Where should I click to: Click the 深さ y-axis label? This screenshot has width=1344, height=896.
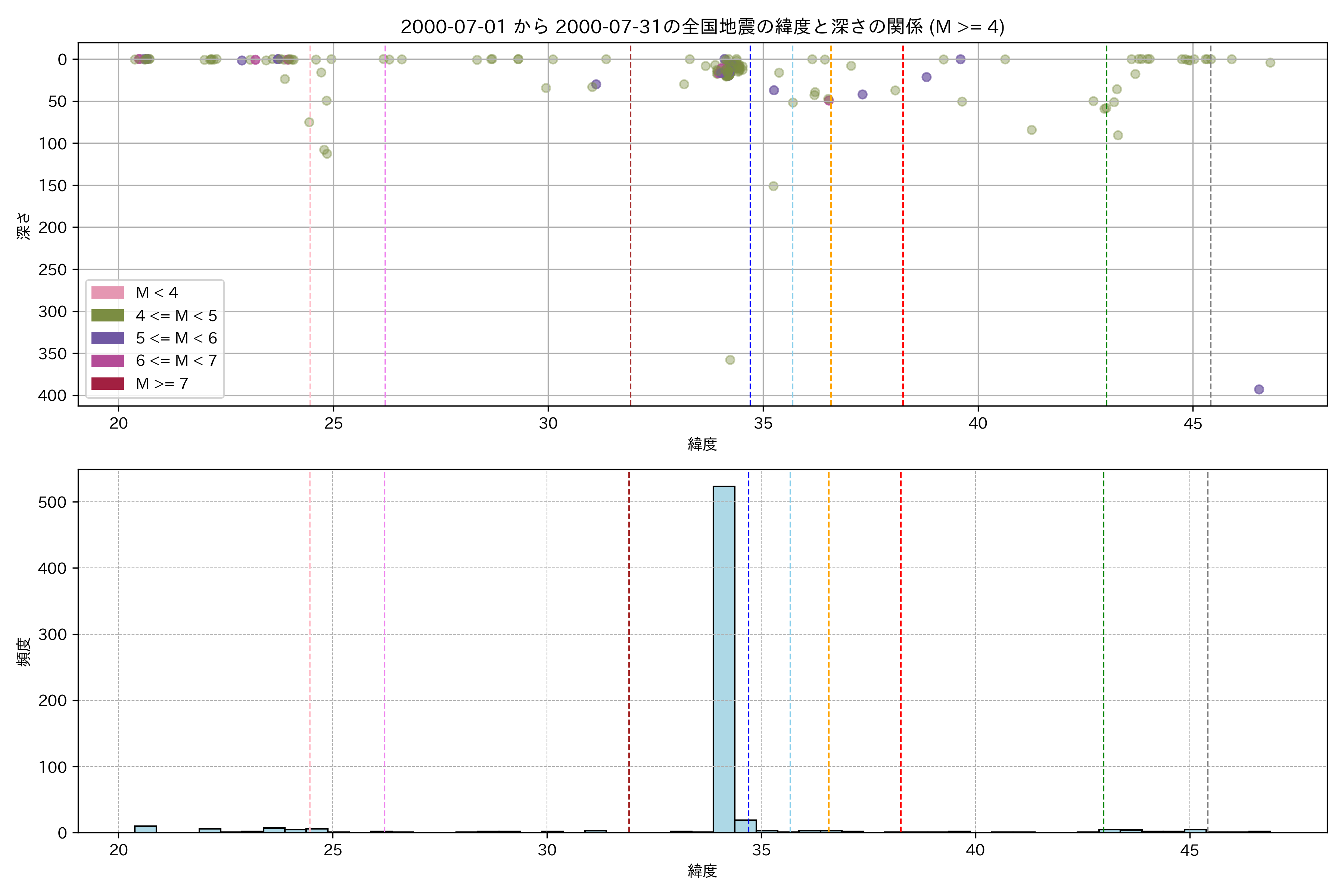[x=23, y=226]
